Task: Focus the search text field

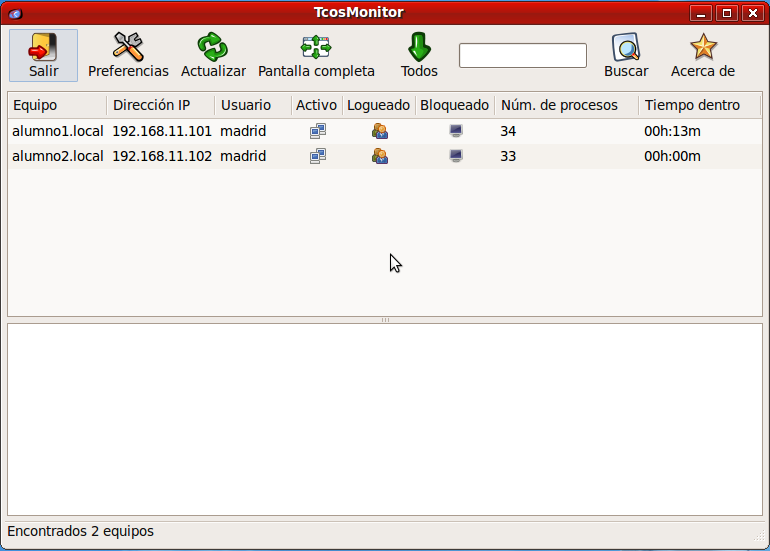Action: point(522,56)
